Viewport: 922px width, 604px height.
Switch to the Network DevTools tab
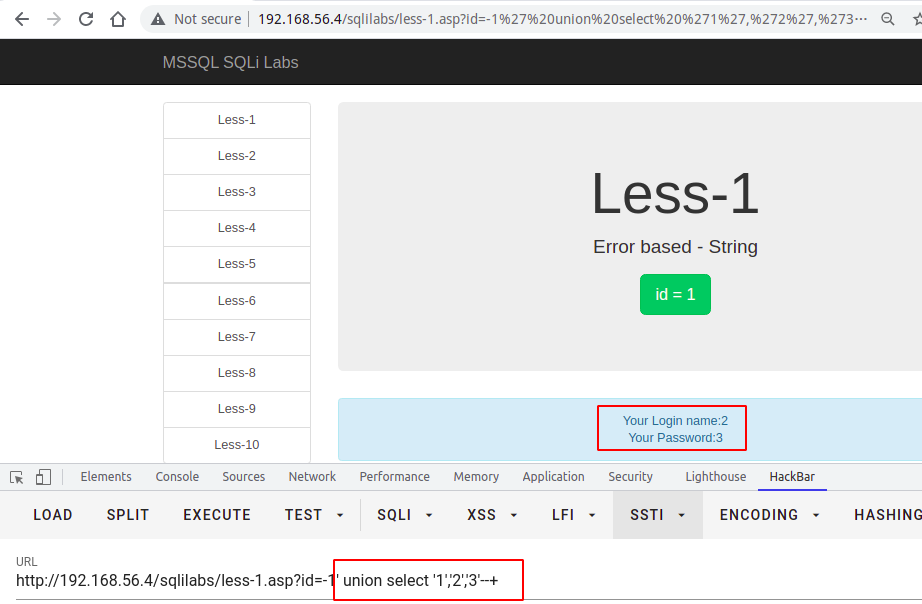312,477
